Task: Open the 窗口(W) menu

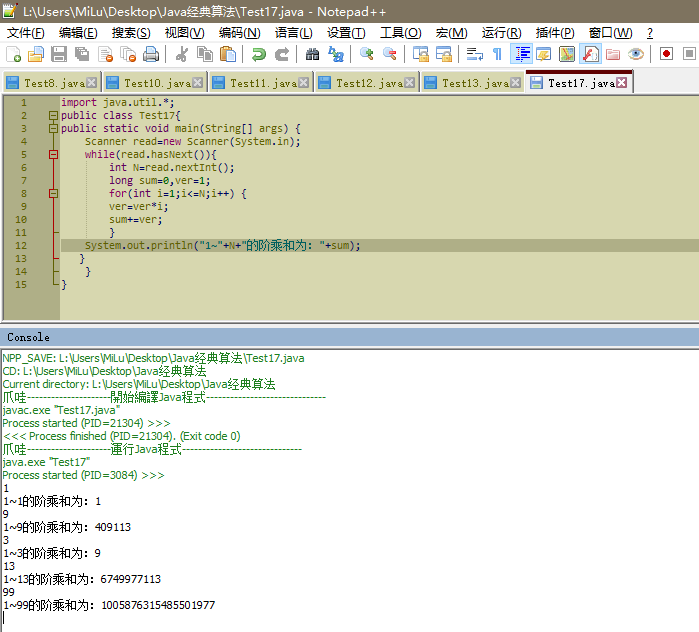Action: (x=610, y=33)
